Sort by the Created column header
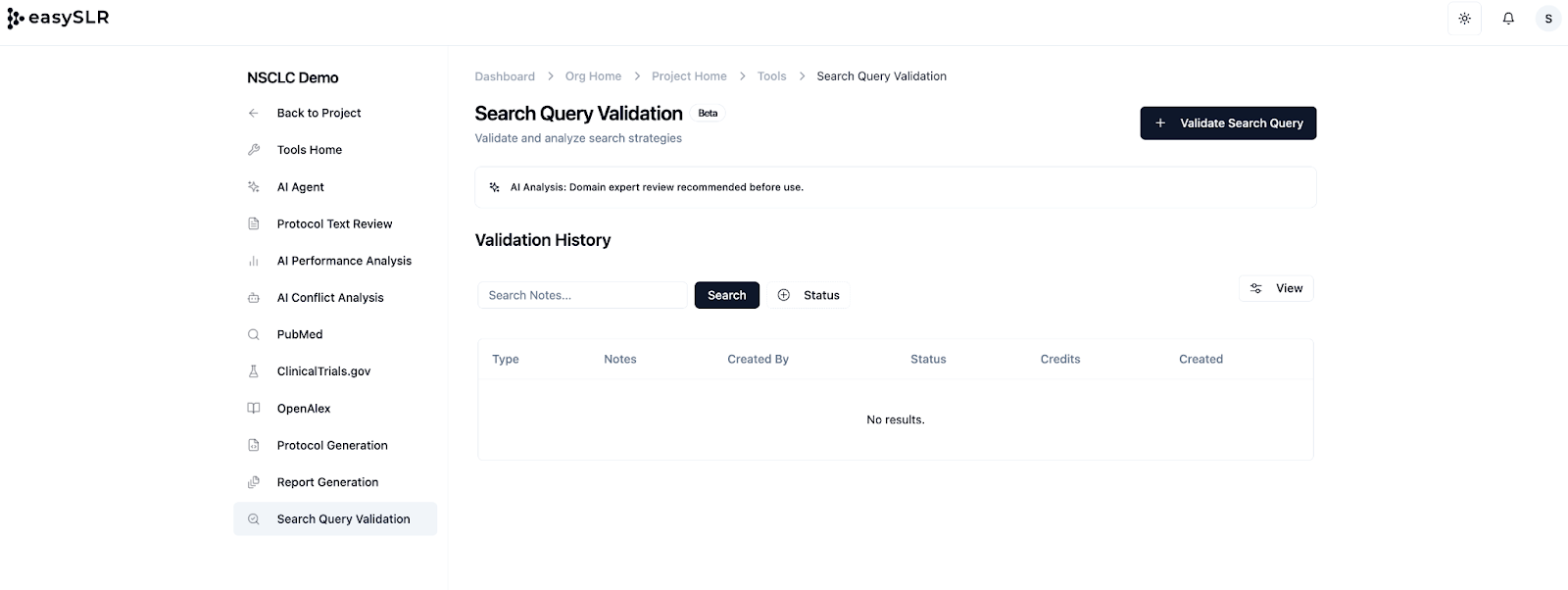 (1200, 360)
